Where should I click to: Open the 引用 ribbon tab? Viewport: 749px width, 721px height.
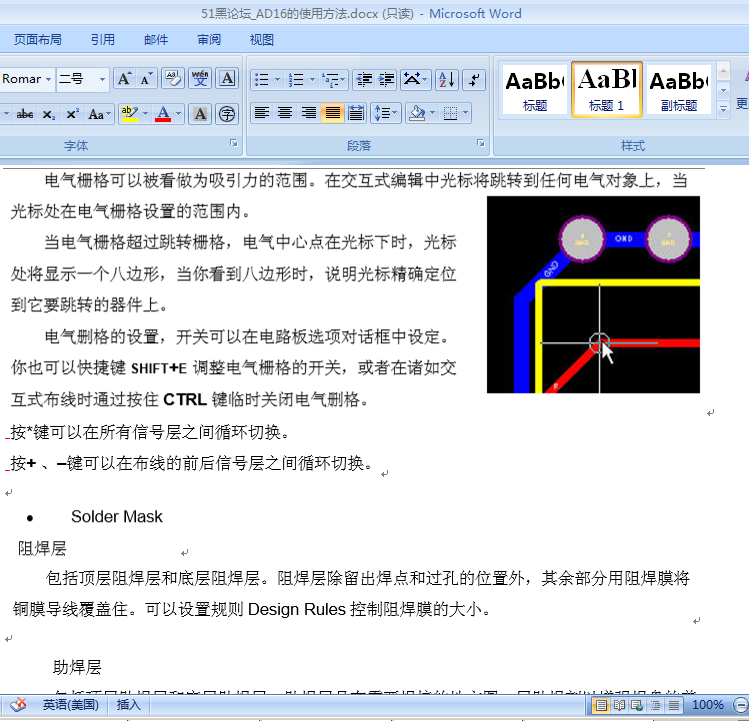103,40
